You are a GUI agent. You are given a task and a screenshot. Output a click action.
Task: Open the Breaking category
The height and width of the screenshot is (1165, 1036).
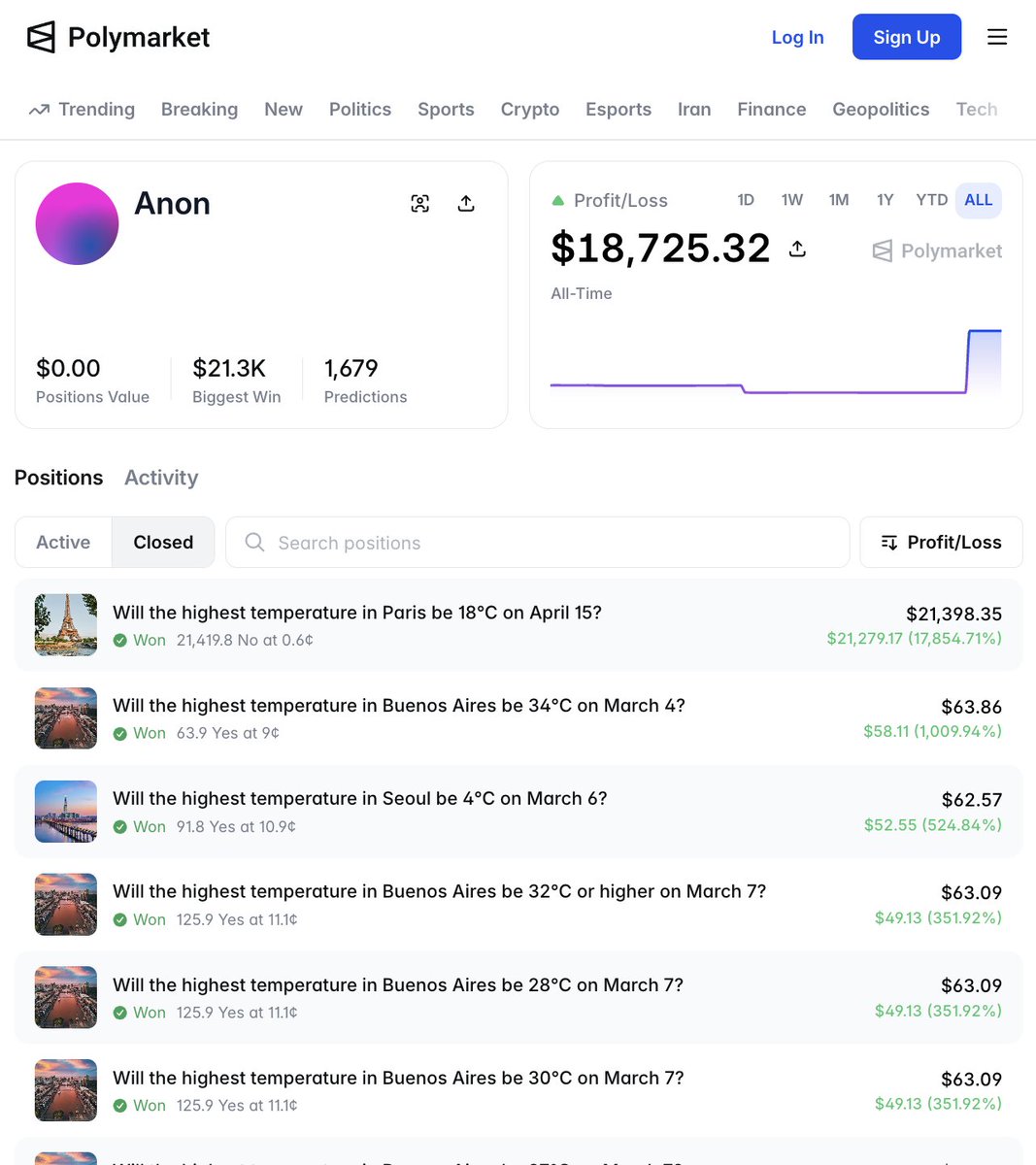(199, 110)
